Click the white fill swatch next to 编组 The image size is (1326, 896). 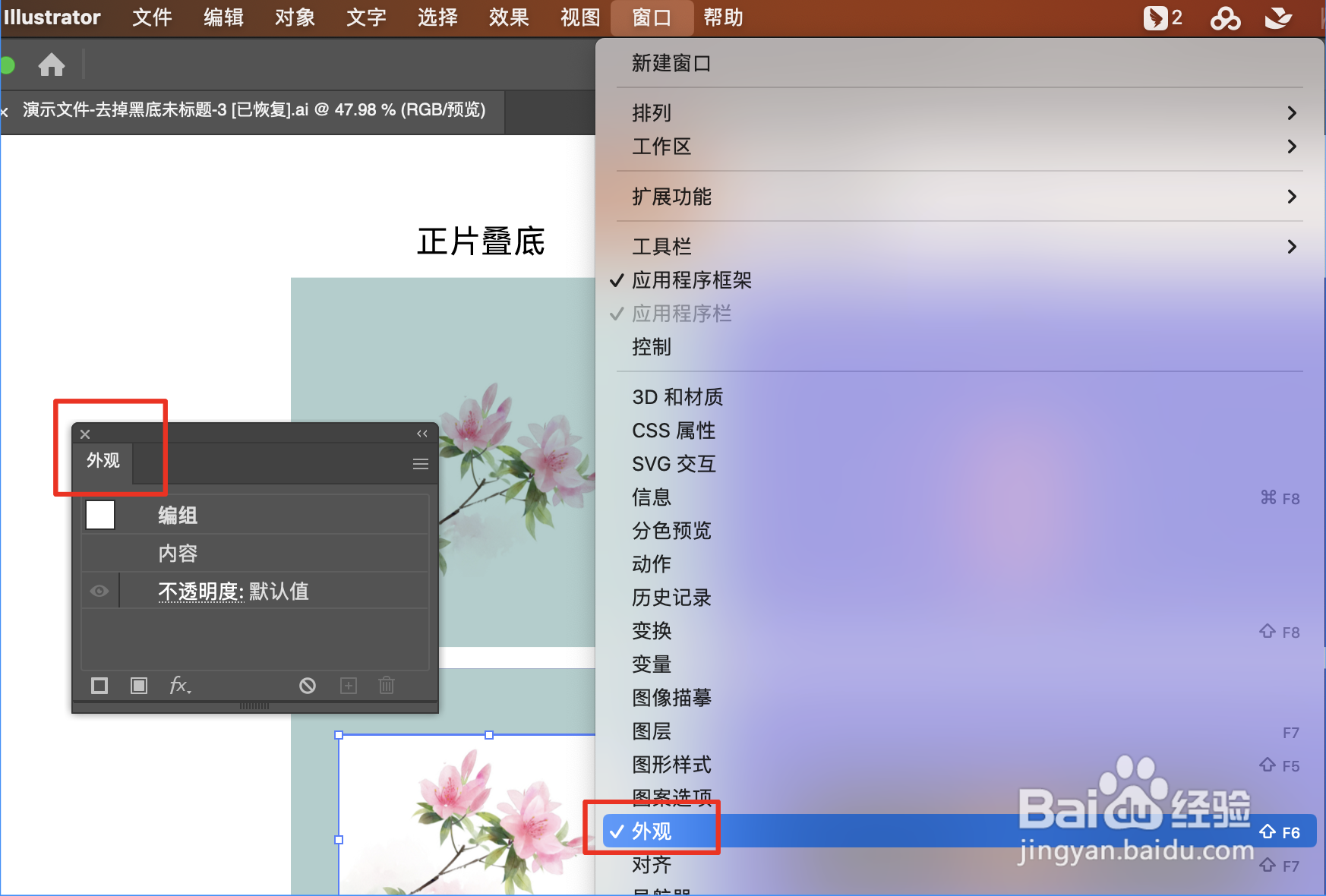(99, 514)
